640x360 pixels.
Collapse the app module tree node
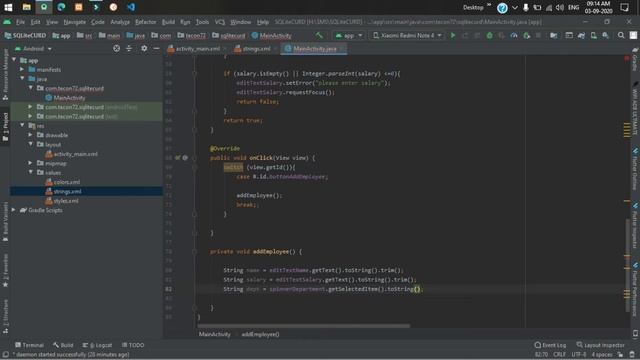pos(14,60)
